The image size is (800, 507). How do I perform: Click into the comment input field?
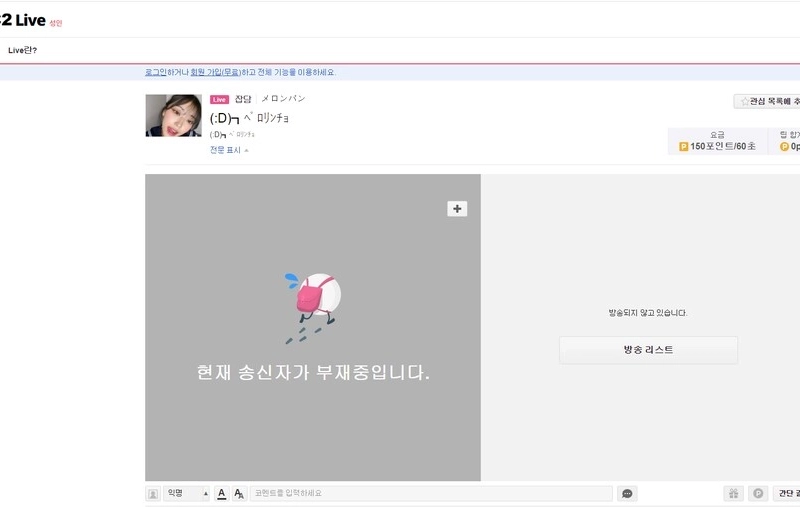tap(430, 493)
